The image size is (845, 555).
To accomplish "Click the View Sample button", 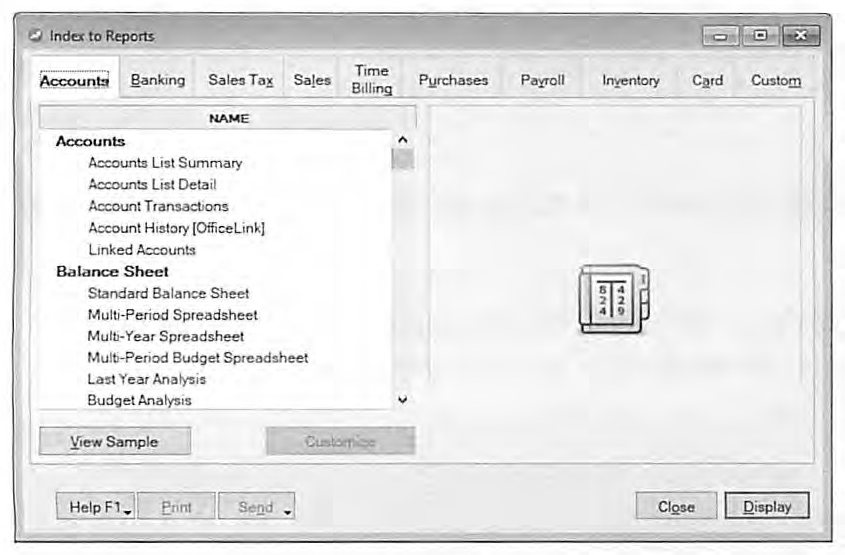I will [x=115, y=441].
